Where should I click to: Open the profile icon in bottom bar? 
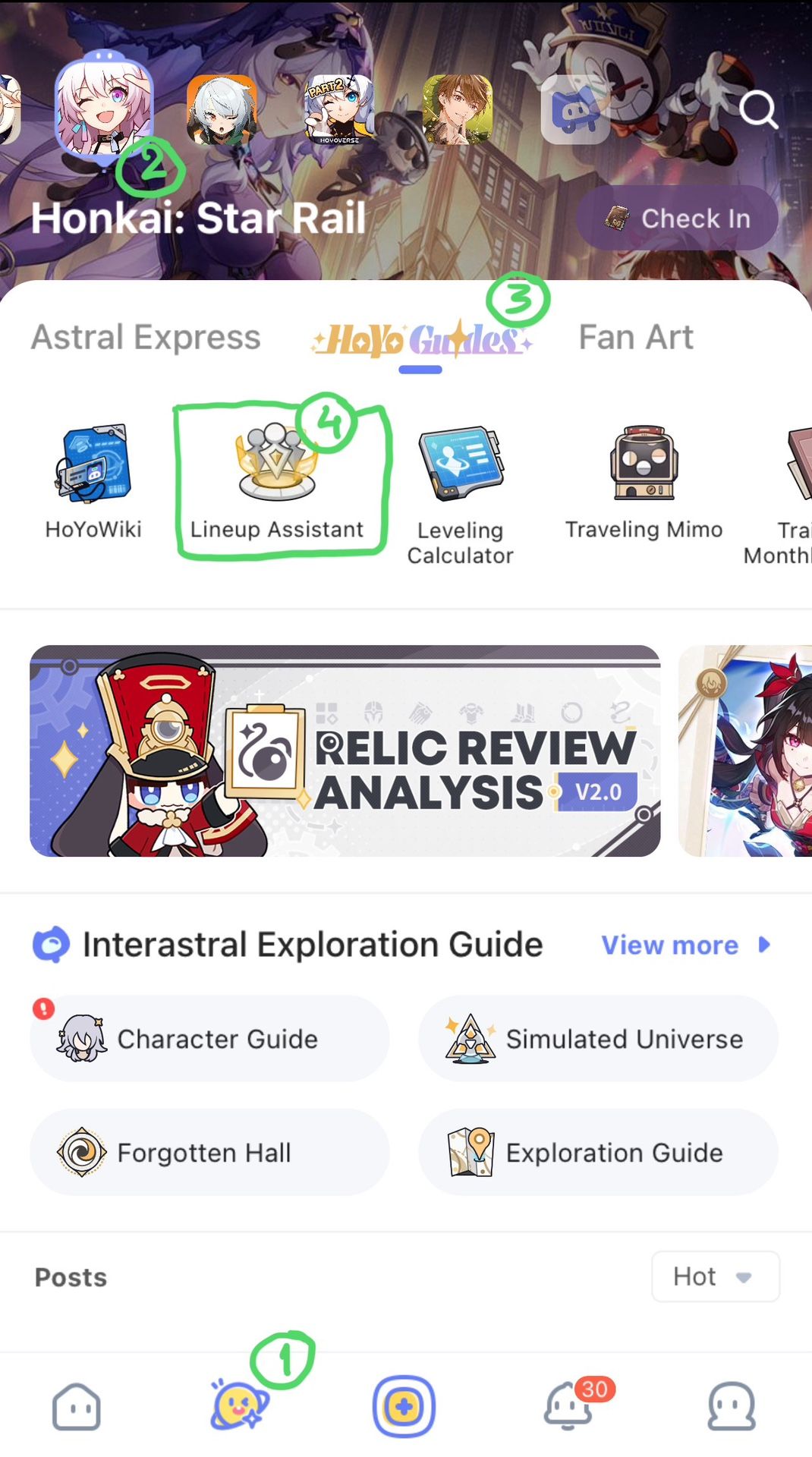click(x=732, y=1406)
